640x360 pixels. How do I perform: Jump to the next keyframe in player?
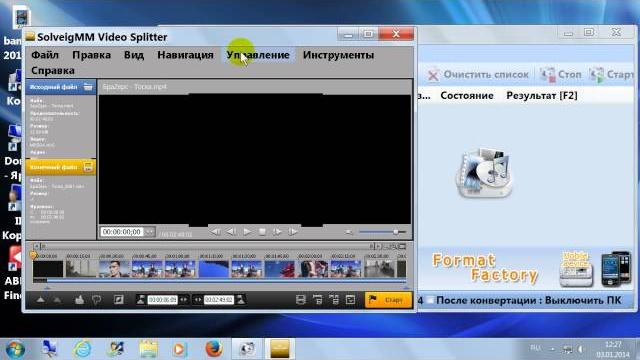coord(293,231)
